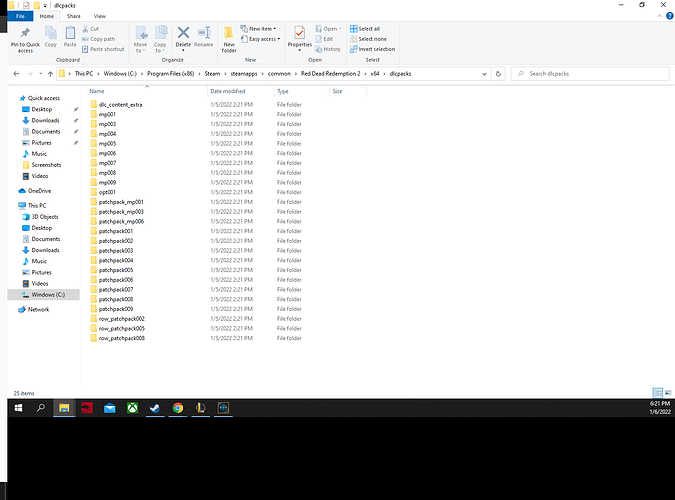
Task: Open 3D Objects in navigation pane
Action: (44, 217)
